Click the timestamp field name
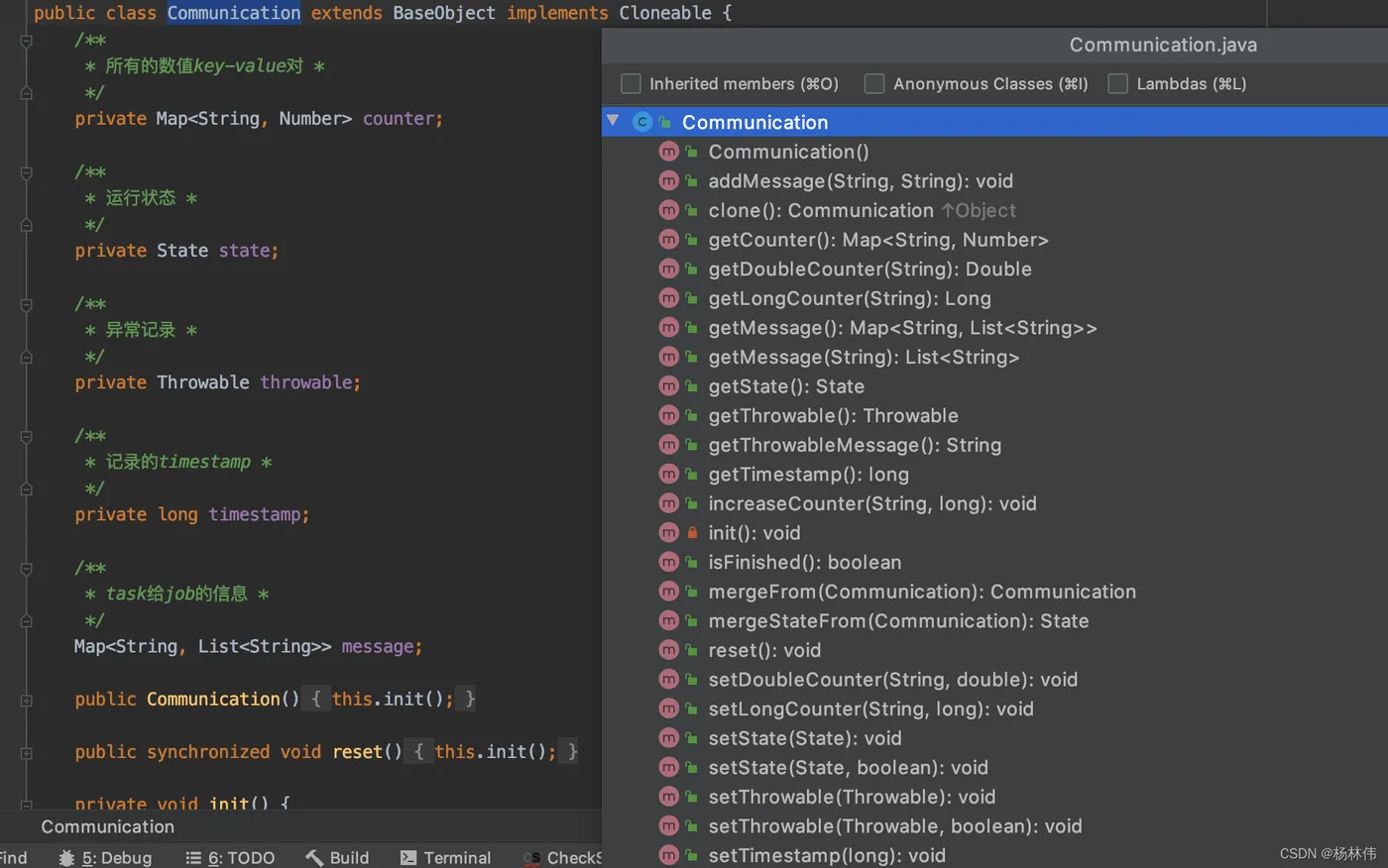 [x=255, y=514]
